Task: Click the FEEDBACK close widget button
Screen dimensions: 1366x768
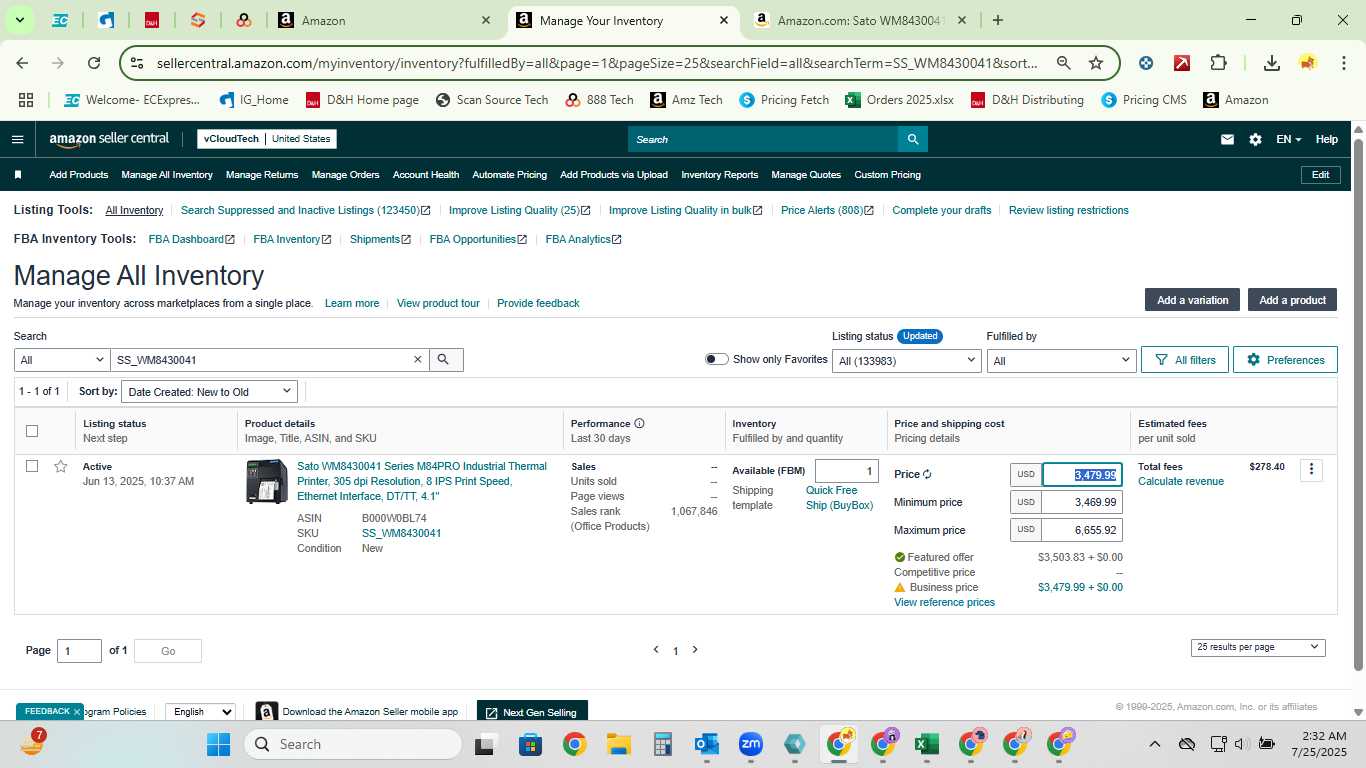Action: pyautogui.click(x=76, y=711)
